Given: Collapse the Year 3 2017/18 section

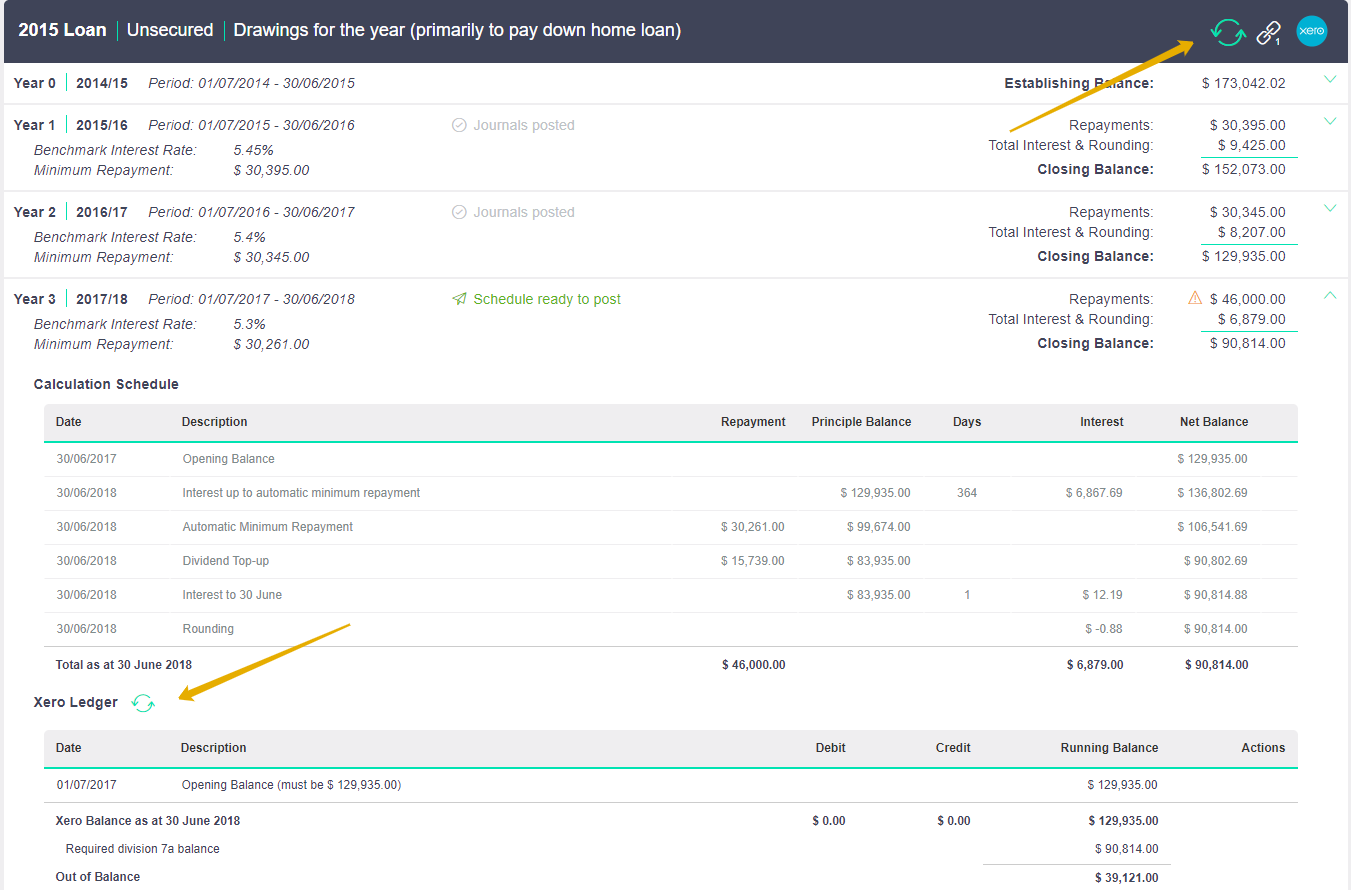Looking at the screenshot, I should click(1329, 295).
